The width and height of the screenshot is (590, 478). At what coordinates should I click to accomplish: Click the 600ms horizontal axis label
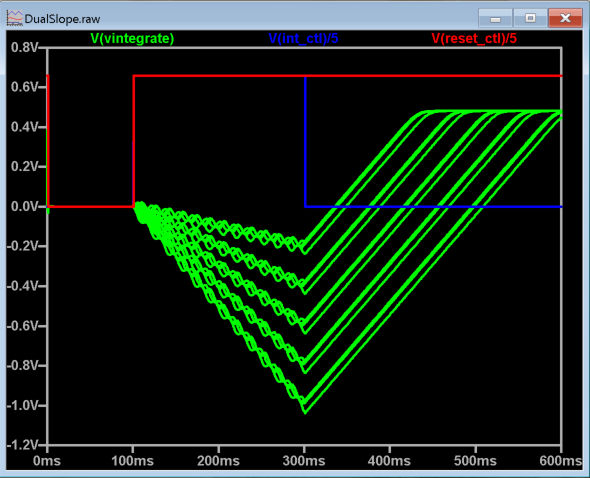click(x=561, y=461)
